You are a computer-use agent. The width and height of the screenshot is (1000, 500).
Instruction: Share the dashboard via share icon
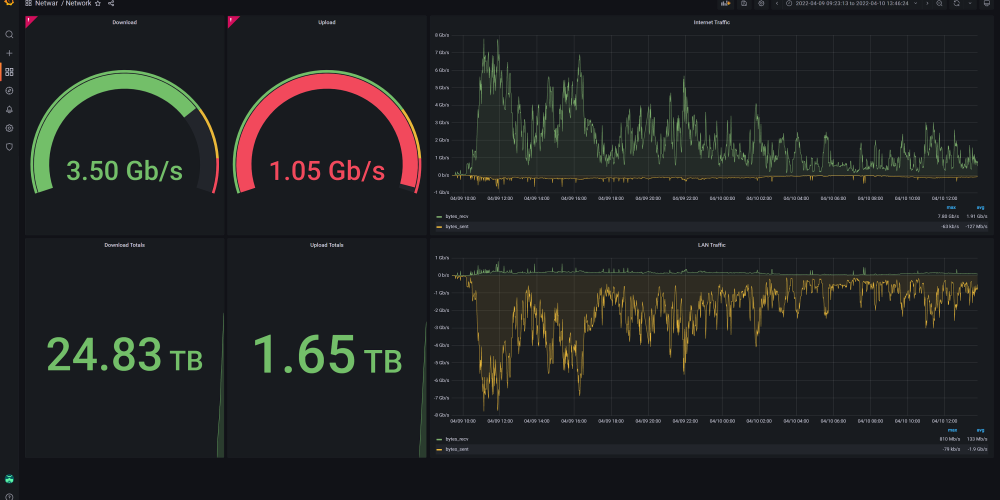tap(111, 4)
